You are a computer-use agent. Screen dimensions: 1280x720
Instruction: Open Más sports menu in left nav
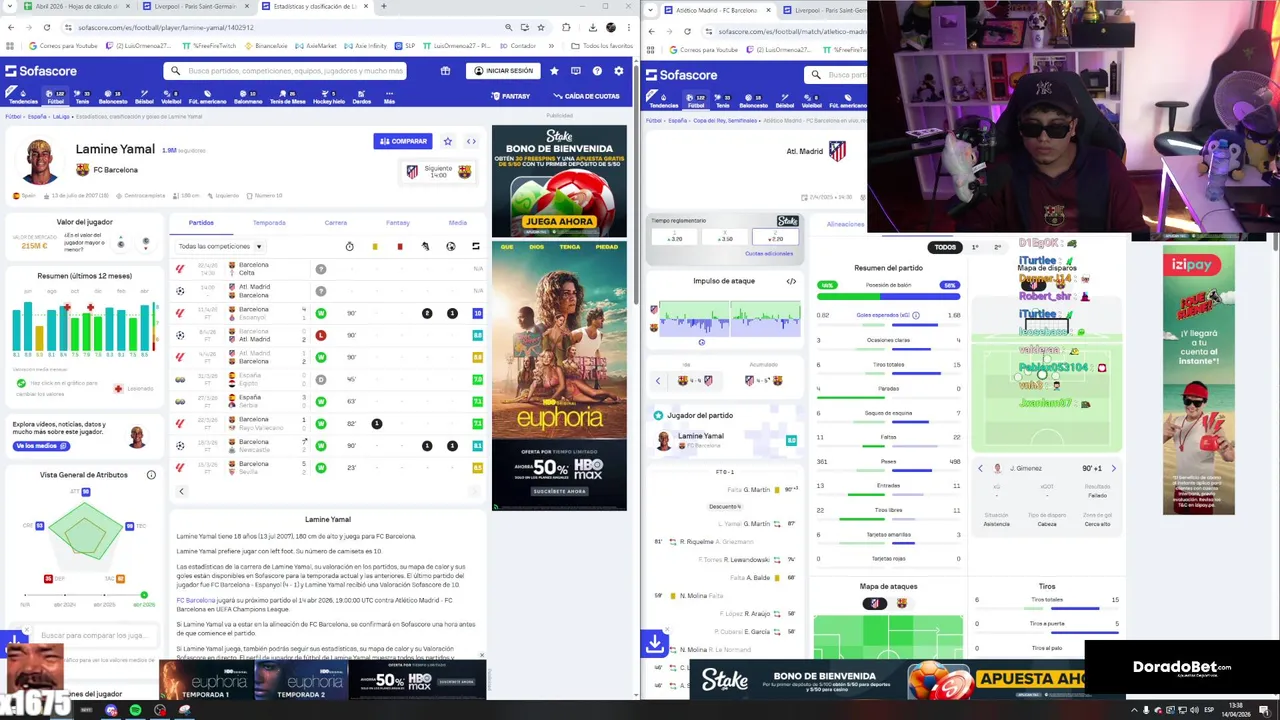(389, 97)
